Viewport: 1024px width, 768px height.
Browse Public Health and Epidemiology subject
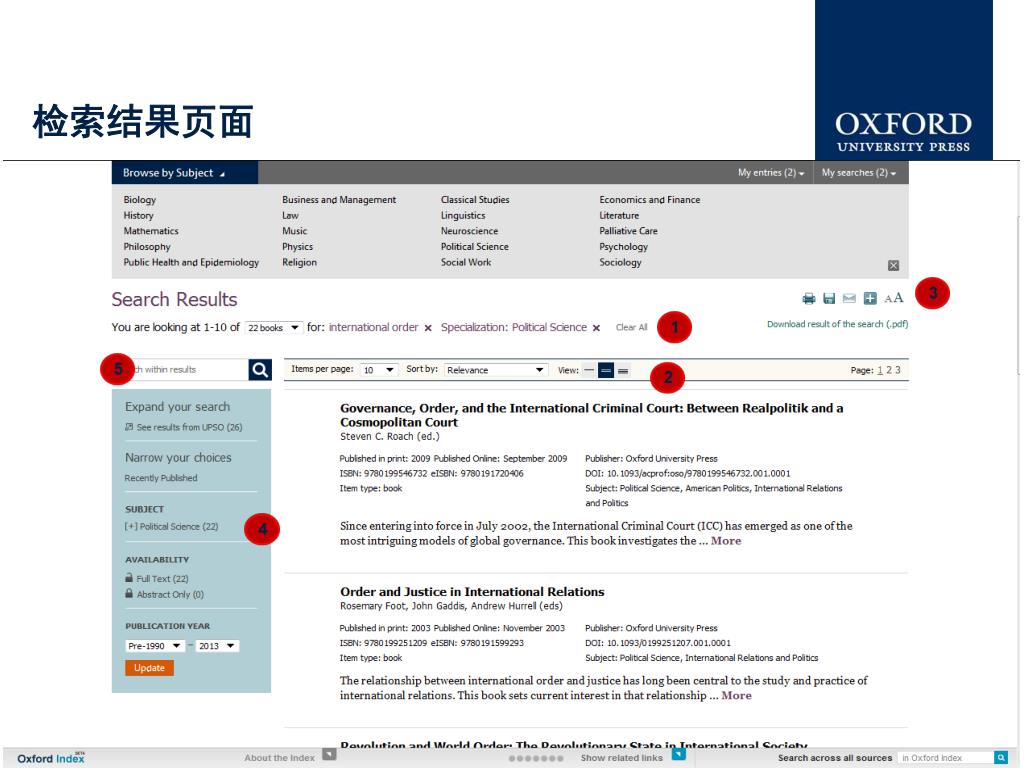(191, 263)
